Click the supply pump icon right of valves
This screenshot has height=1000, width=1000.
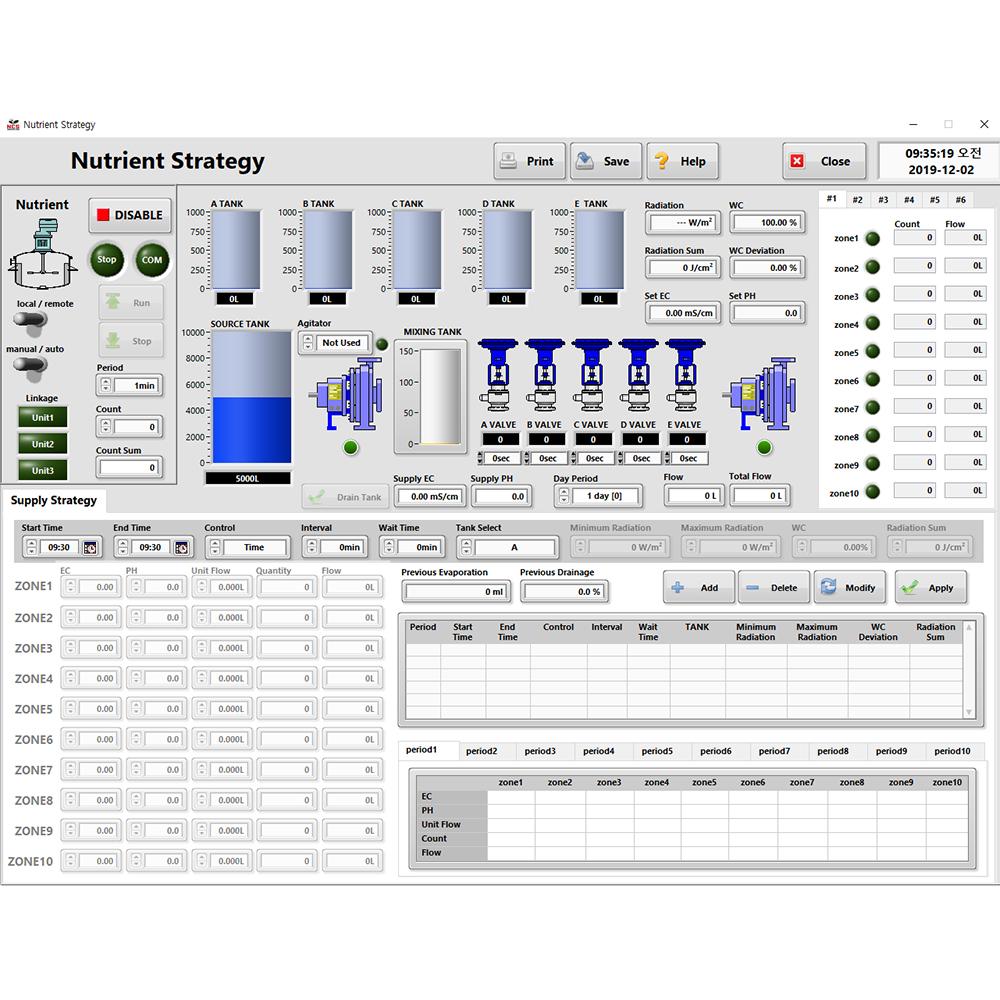(762, 396)
